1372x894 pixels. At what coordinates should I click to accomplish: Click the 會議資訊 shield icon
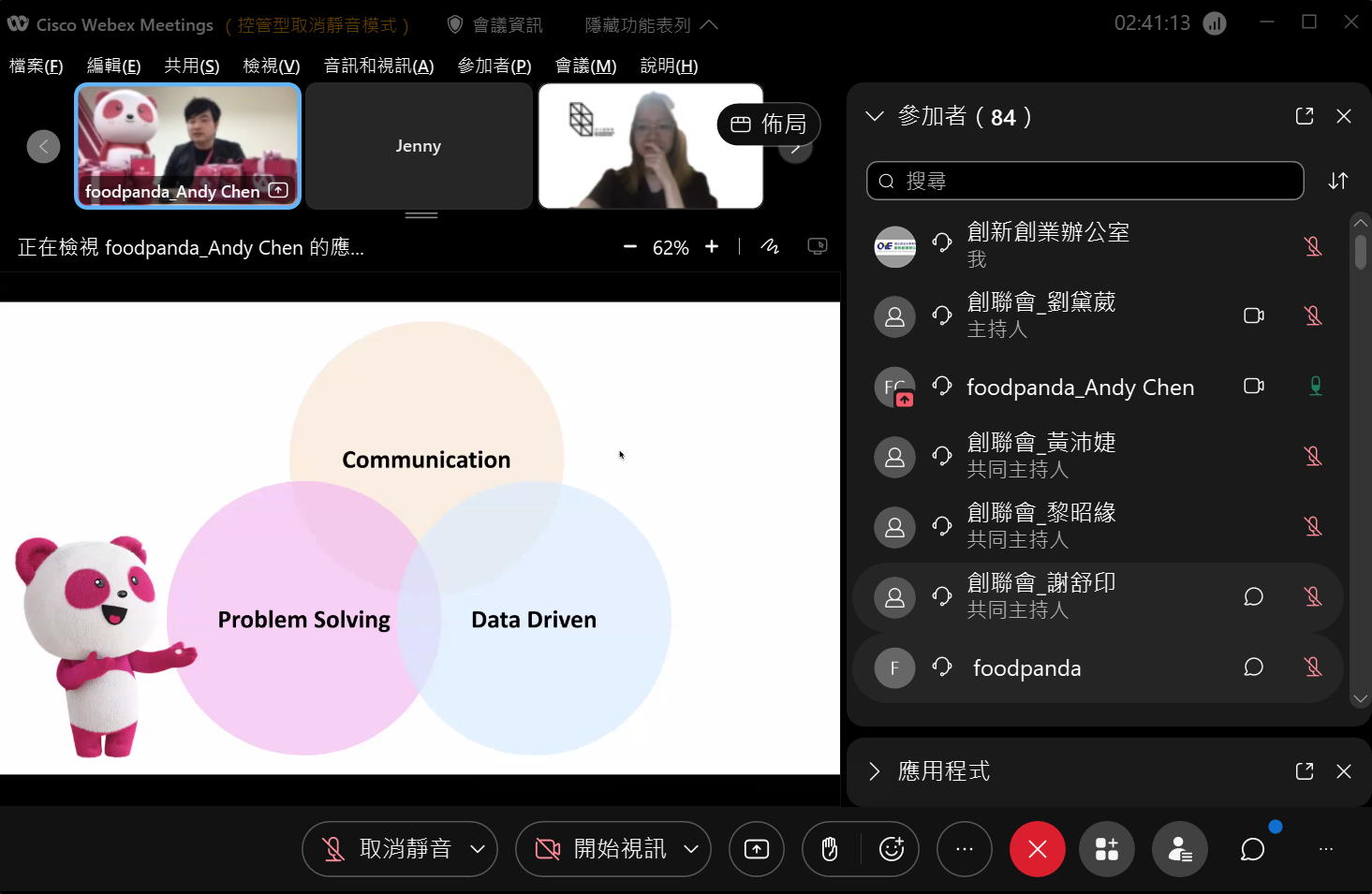click(x=455, y=24)
